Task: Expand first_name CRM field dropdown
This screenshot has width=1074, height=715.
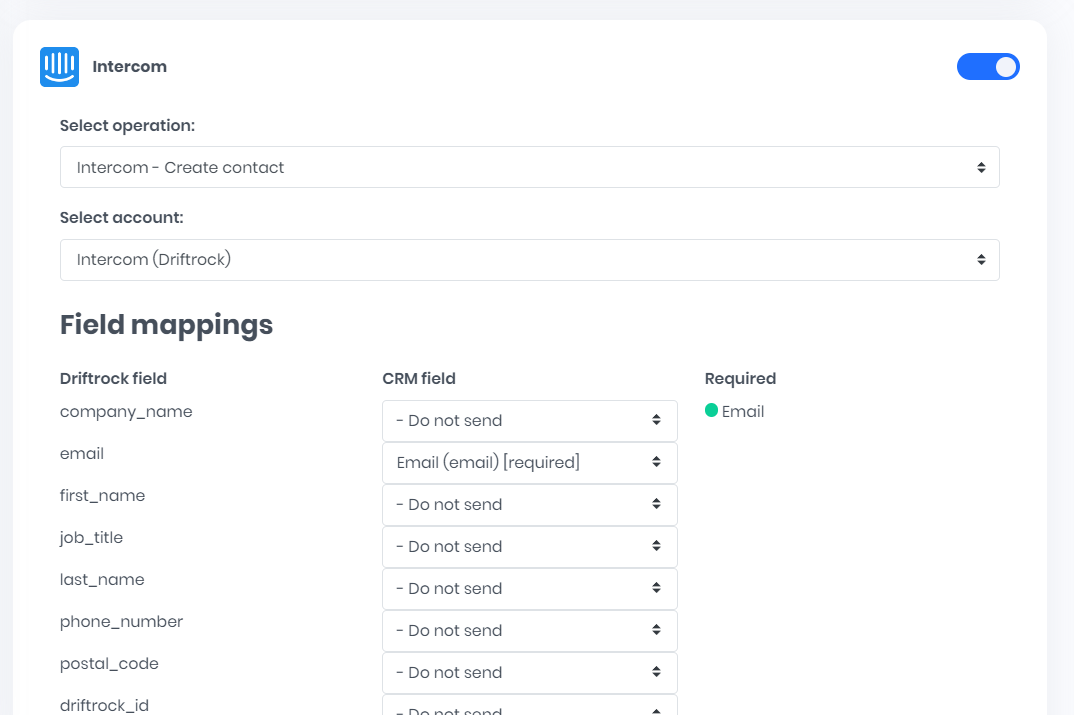Action: pyautogui.click(x=529, y=505)
